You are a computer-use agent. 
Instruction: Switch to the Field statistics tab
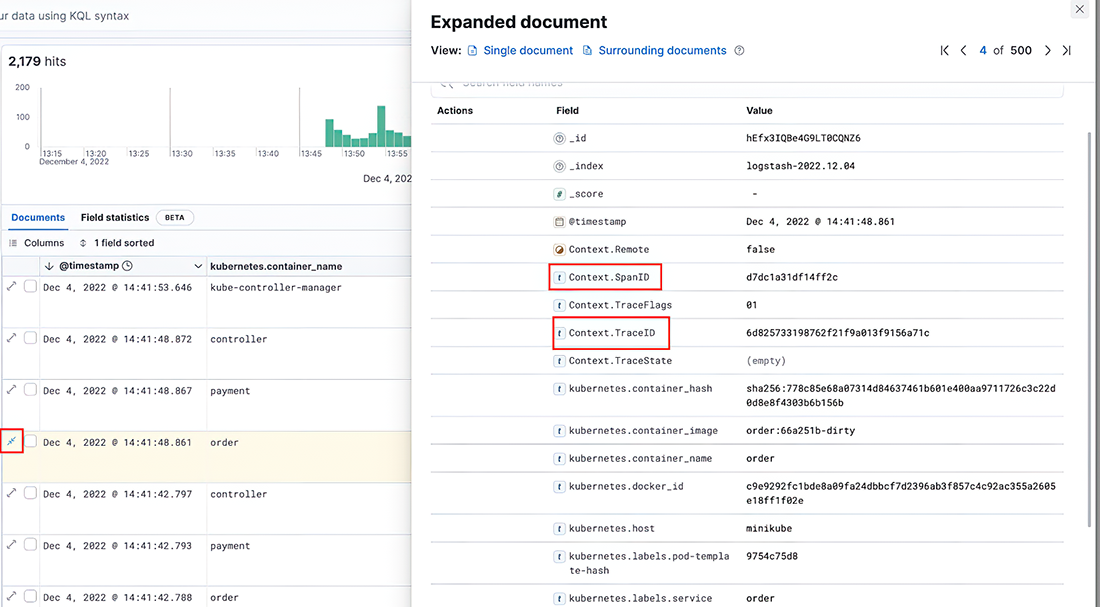[x=115, y=218]
